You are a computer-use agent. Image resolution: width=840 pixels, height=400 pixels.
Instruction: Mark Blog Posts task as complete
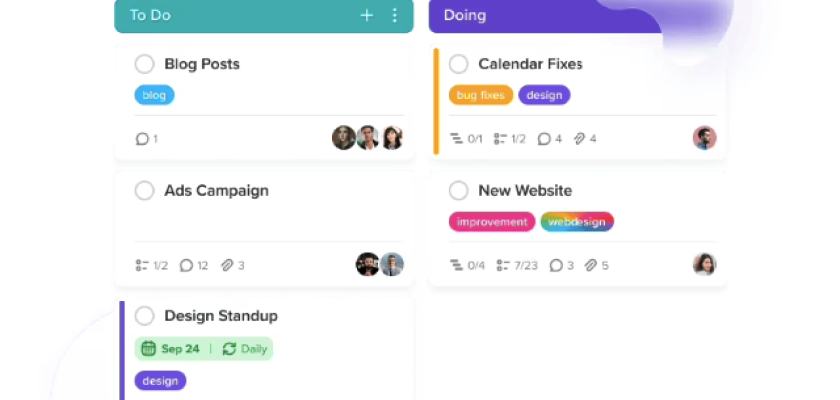[145, 64]
